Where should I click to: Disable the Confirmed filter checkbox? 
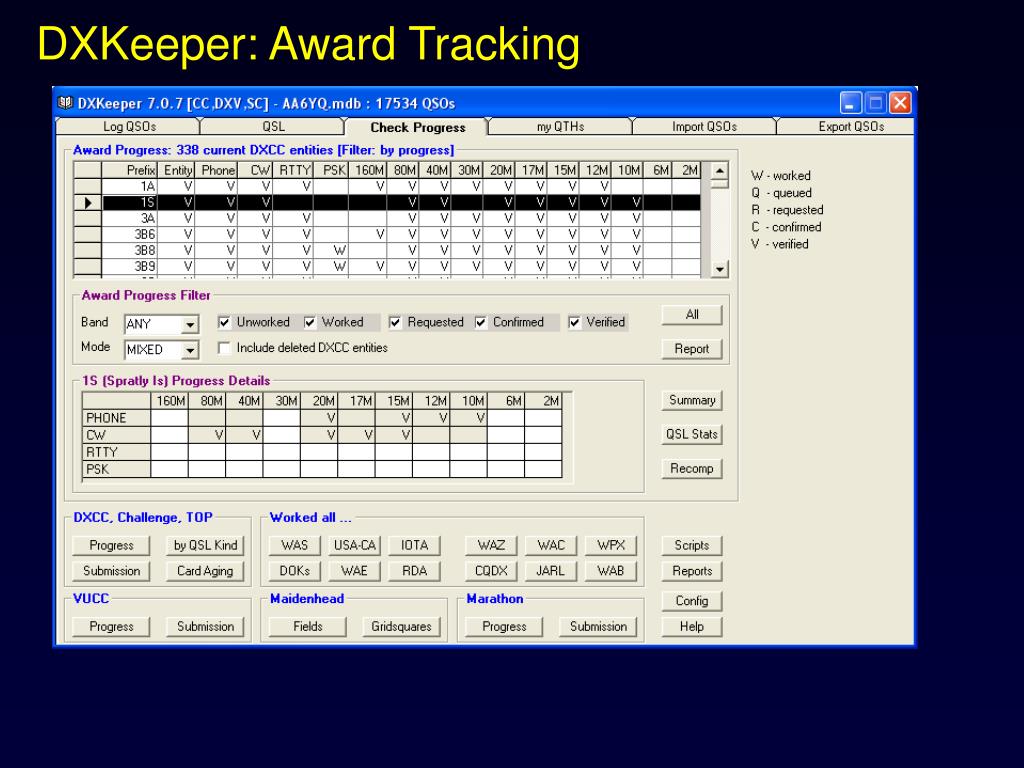coord(481,322)
